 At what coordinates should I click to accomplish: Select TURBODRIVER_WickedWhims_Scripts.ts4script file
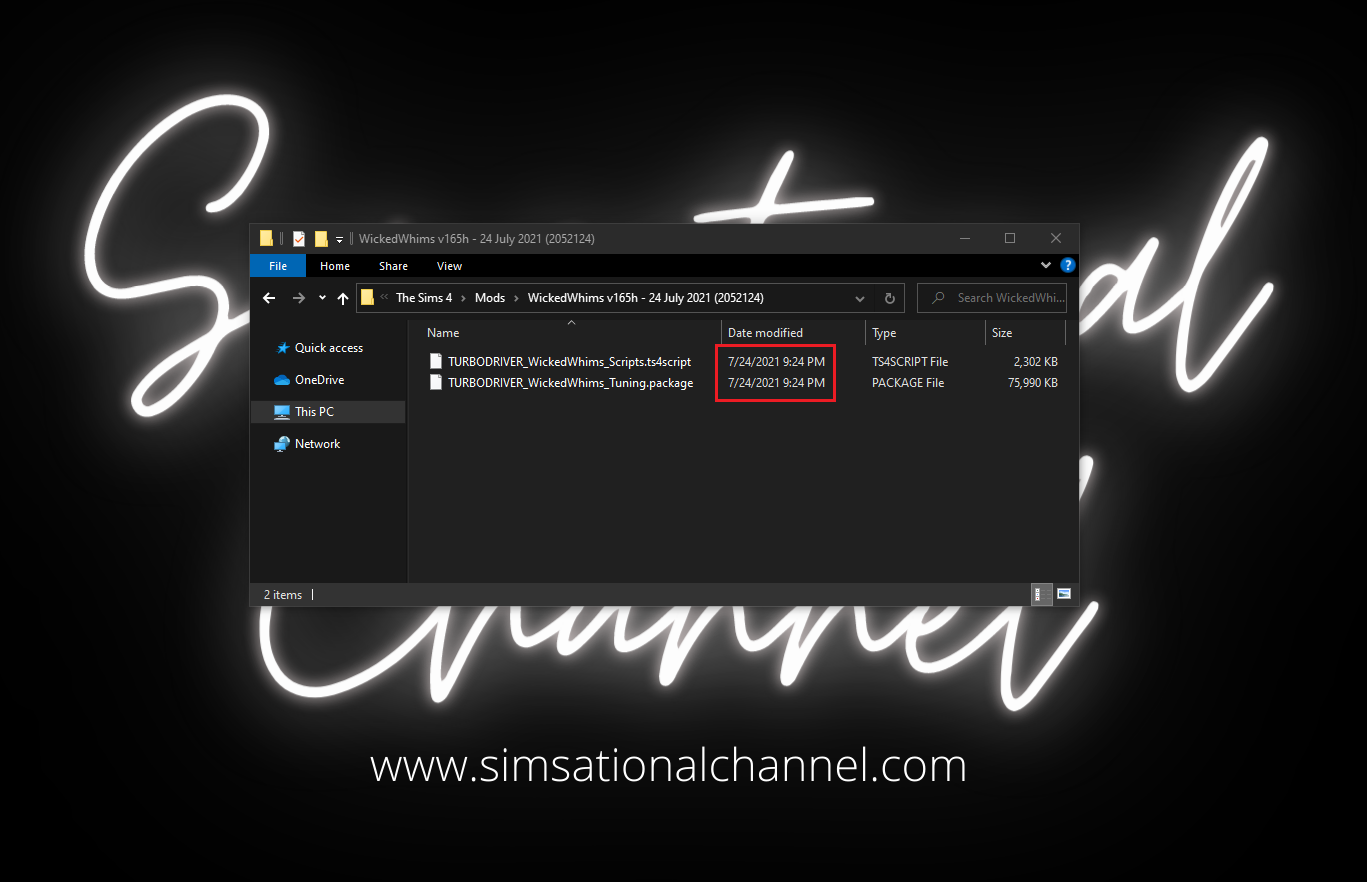pos(569,362)
